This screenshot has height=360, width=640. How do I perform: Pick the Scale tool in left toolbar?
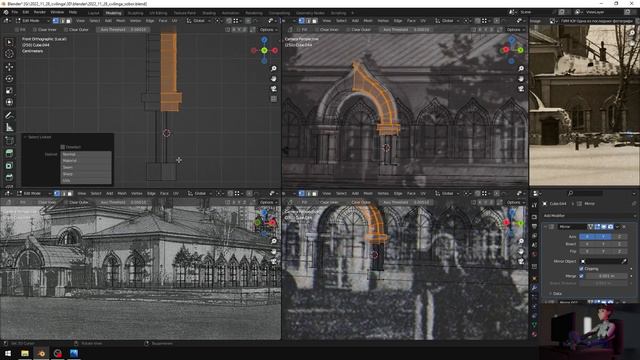pos(9,90)
